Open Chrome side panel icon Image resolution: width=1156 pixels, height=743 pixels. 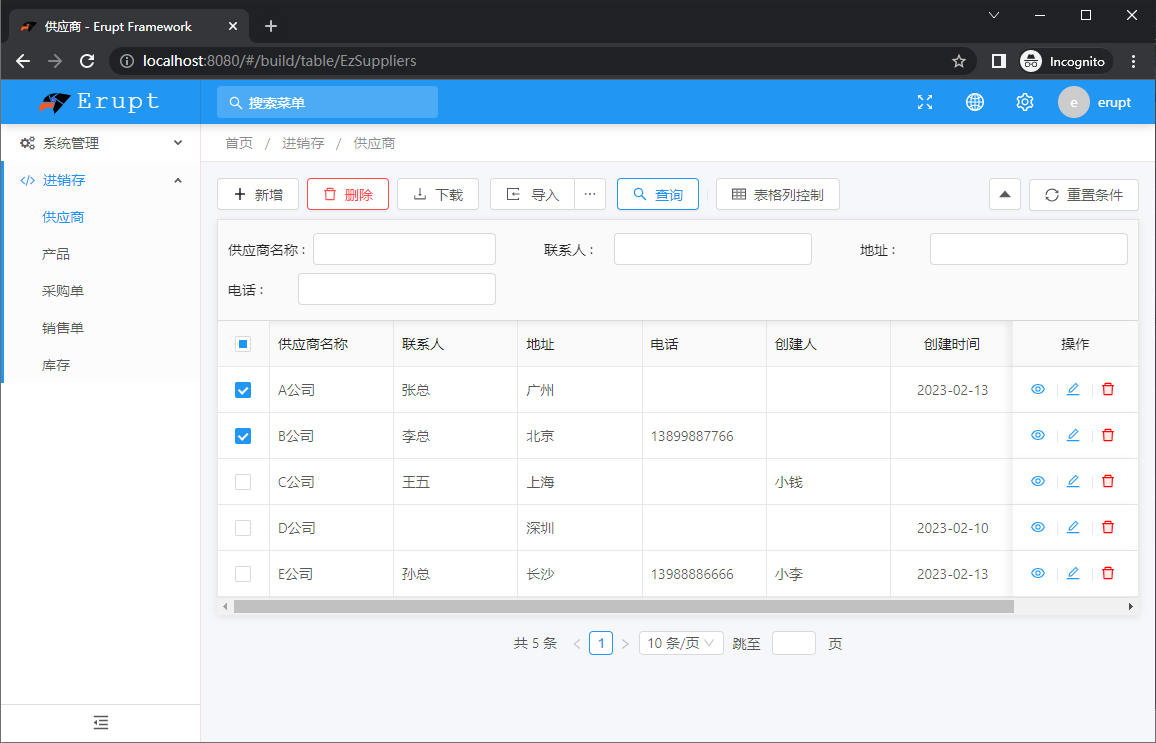tap(998, 61)
